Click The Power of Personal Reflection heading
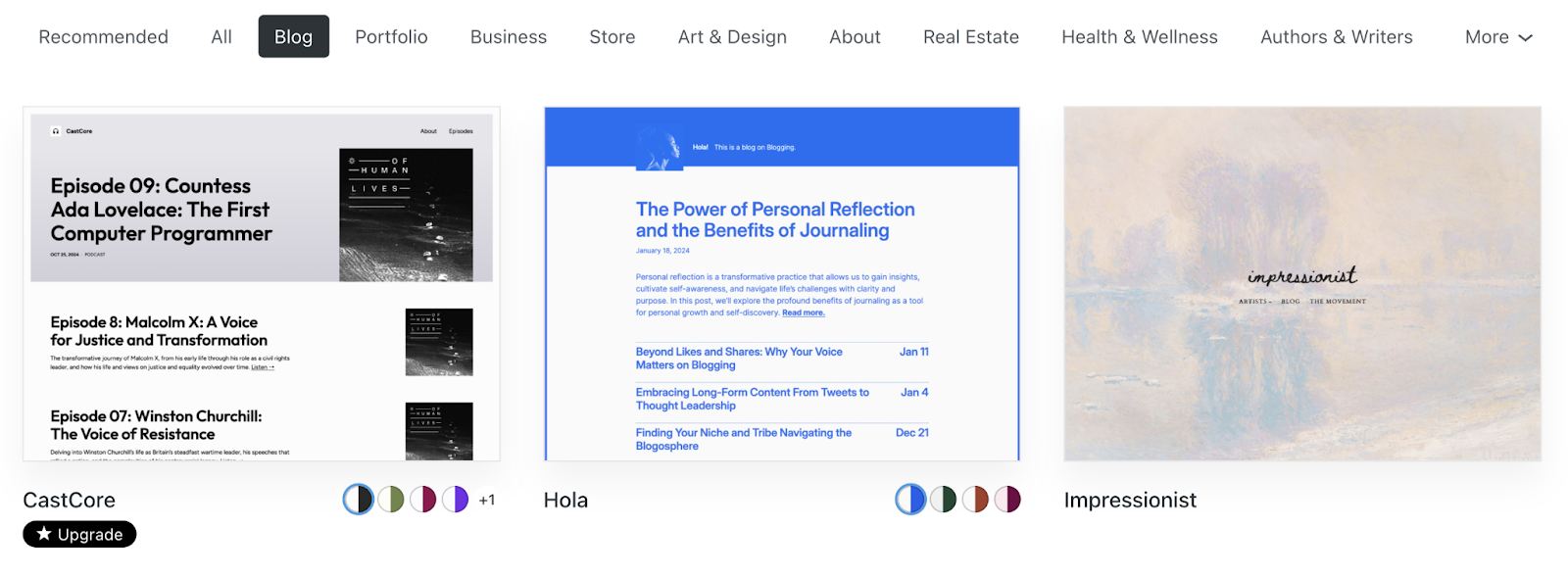 775,219
